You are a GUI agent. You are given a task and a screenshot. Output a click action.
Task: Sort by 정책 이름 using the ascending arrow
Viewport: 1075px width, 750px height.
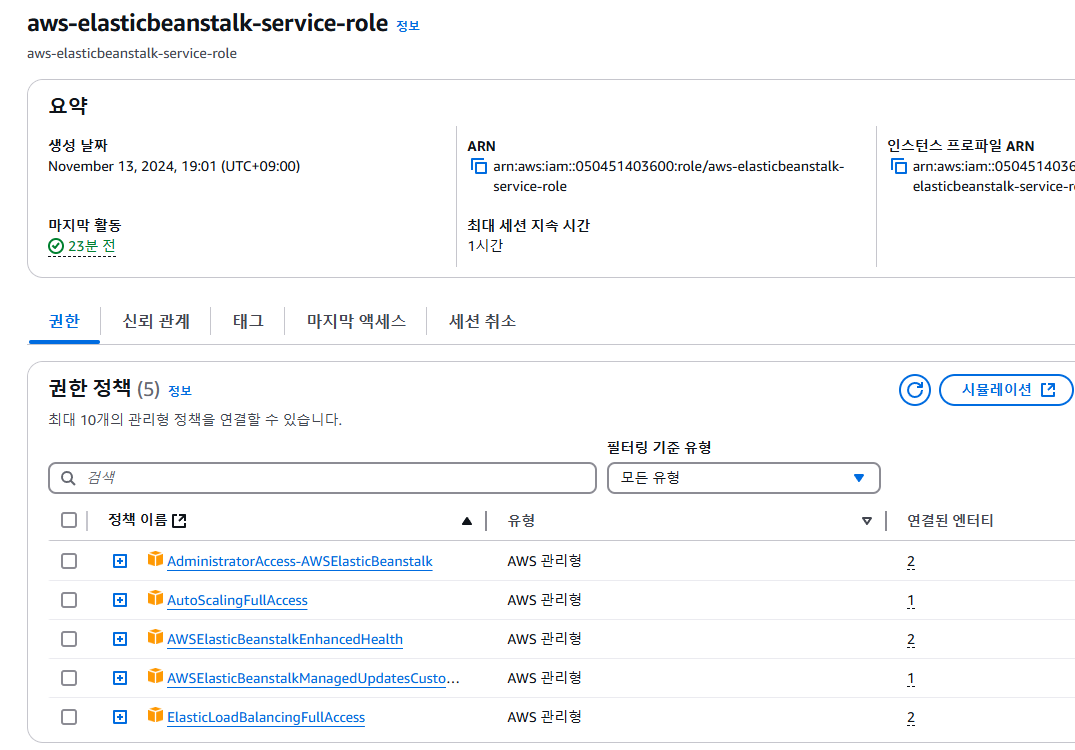click(x=467, y=521)
